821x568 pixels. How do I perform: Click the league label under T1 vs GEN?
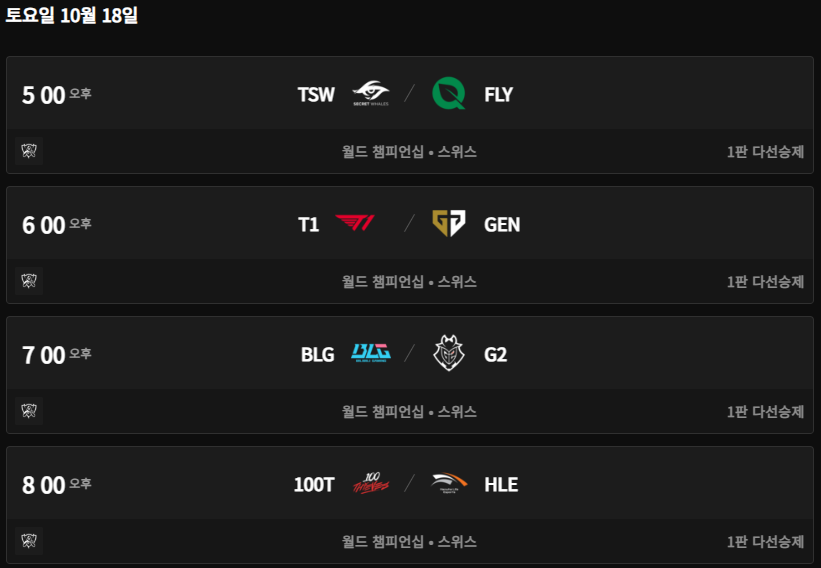409,282
